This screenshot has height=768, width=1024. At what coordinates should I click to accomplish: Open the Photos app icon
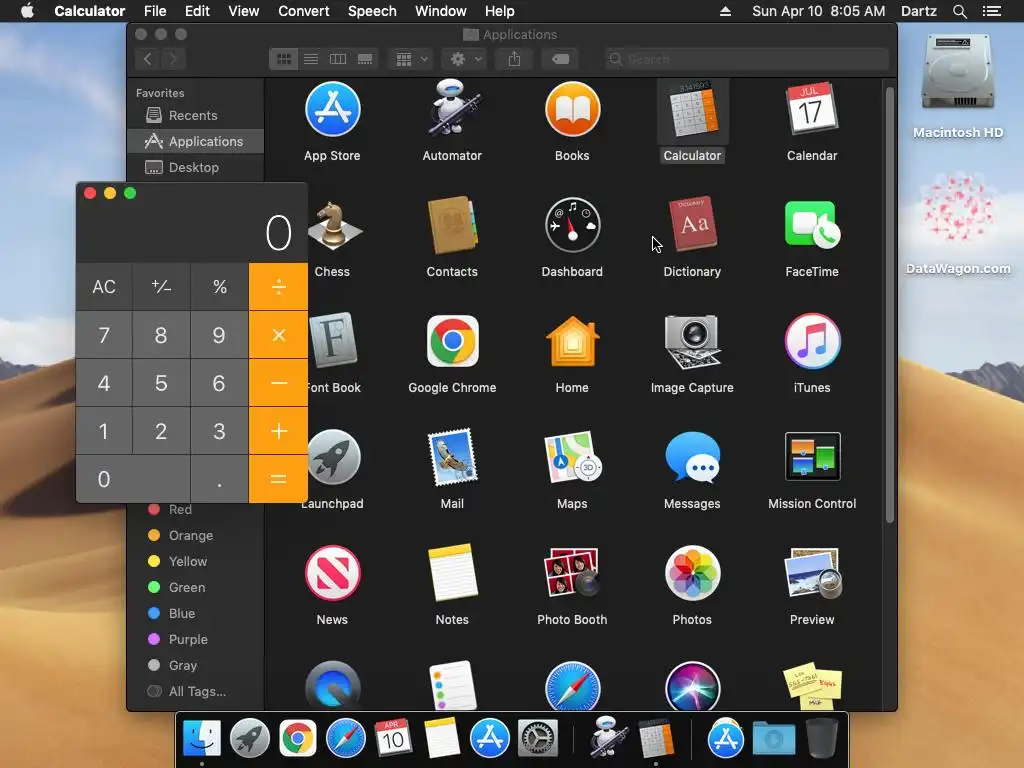692,573
